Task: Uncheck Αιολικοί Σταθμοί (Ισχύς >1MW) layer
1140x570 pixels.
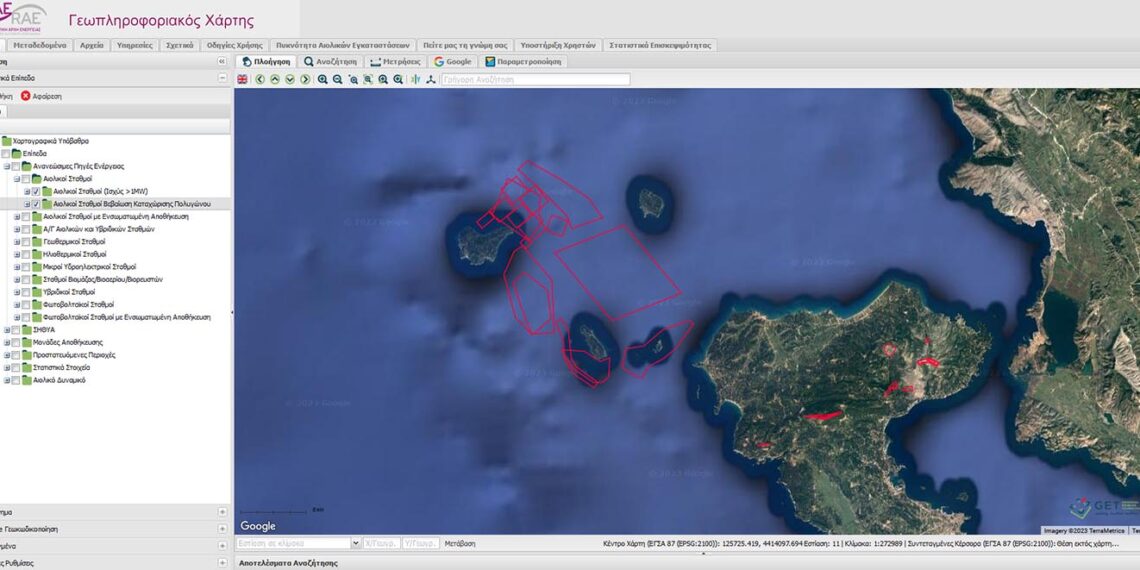Action: point(36,191)
